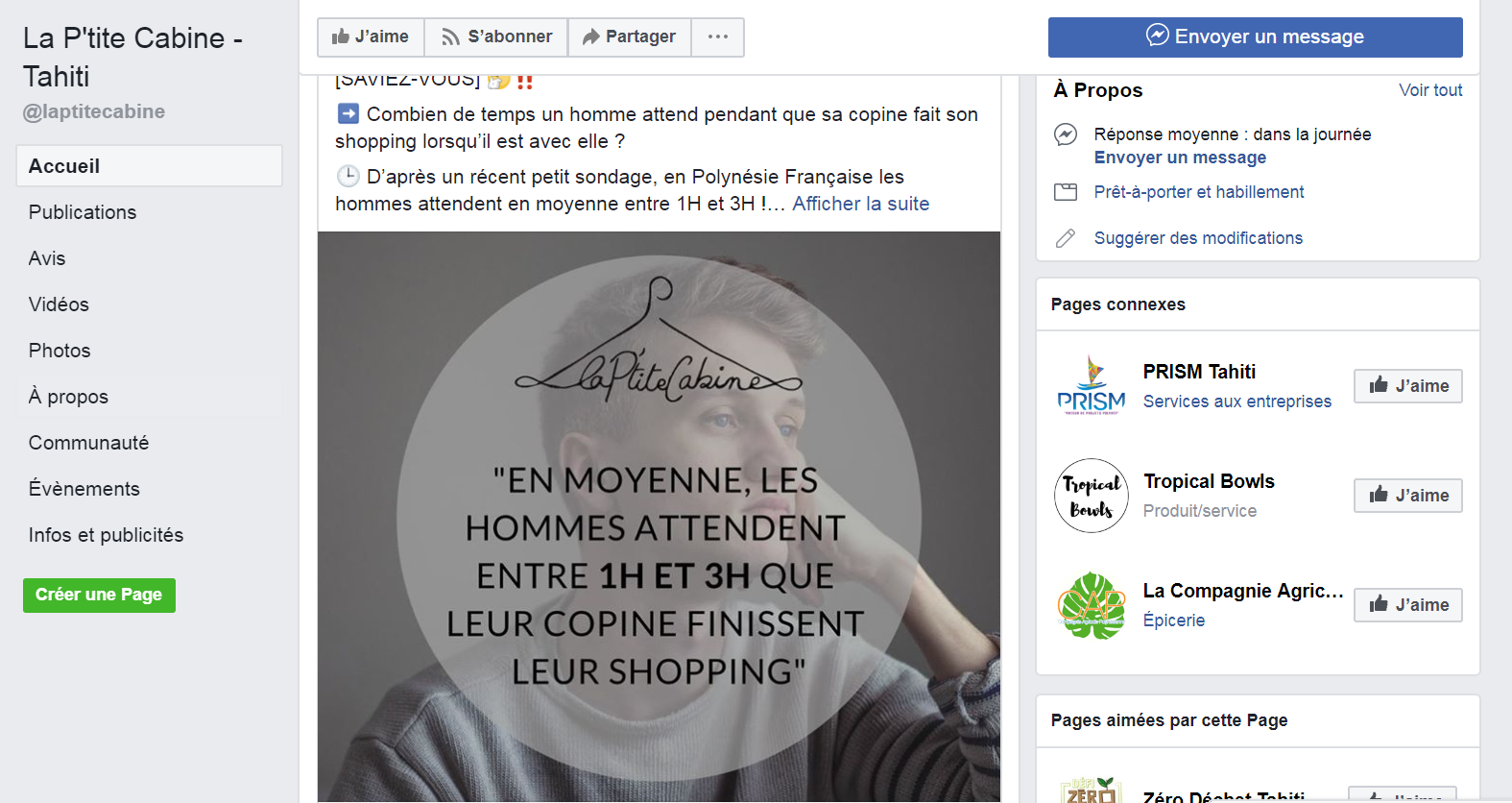
Task: Click the category flag icon beside Prêt-à-porter
Action: pyautogui.click(x=1066, y=192)
